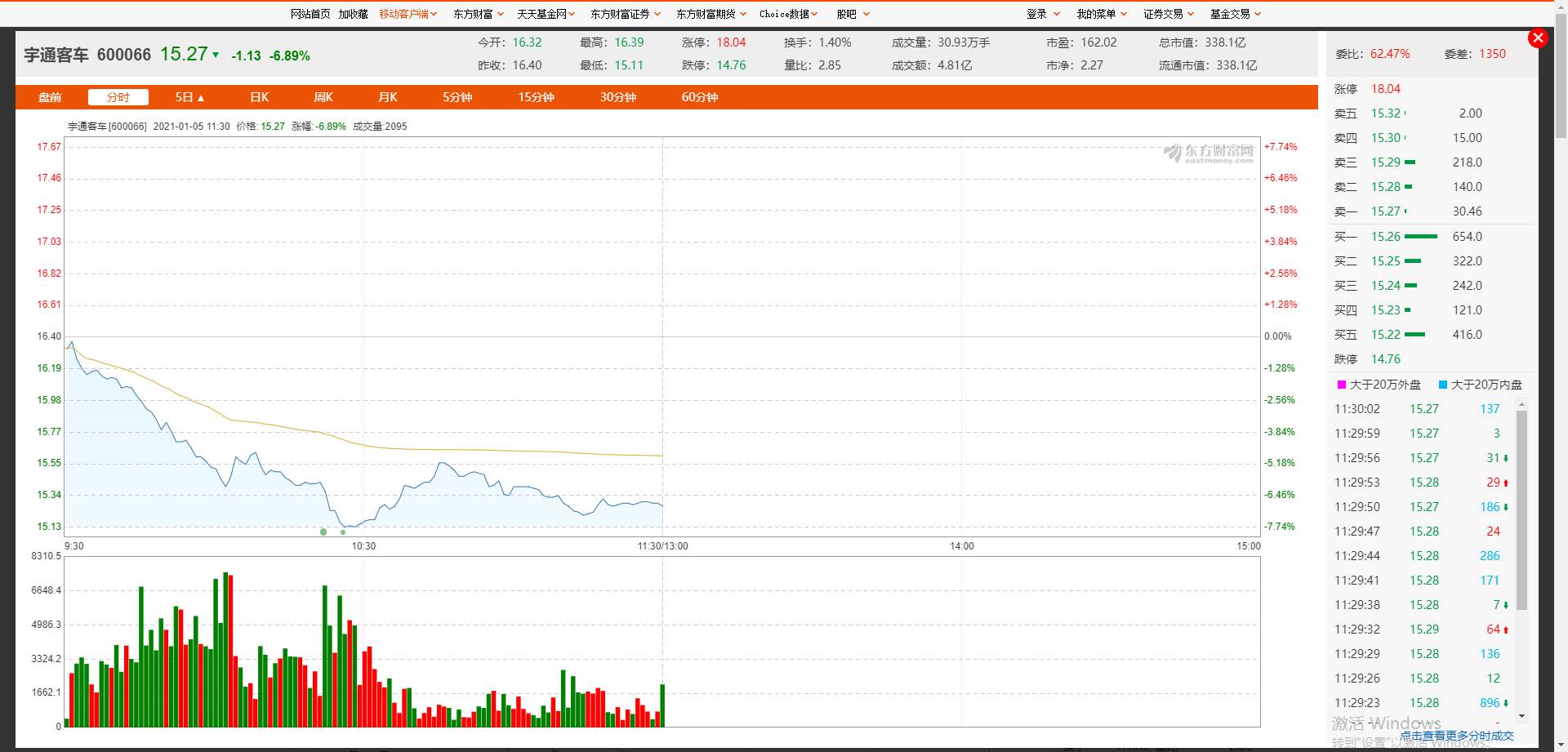Click stock name 宇通客车
This screenshot has width=1568, height=752.
click(x=56, y=55)
